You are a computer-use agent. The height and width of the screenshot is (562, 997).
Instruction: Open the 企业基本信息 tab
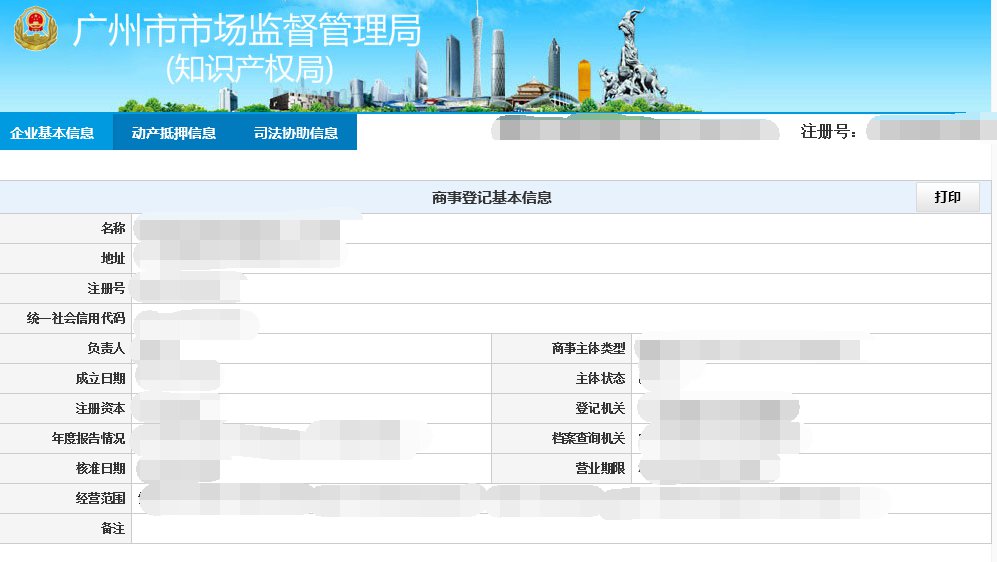(52, 133)
